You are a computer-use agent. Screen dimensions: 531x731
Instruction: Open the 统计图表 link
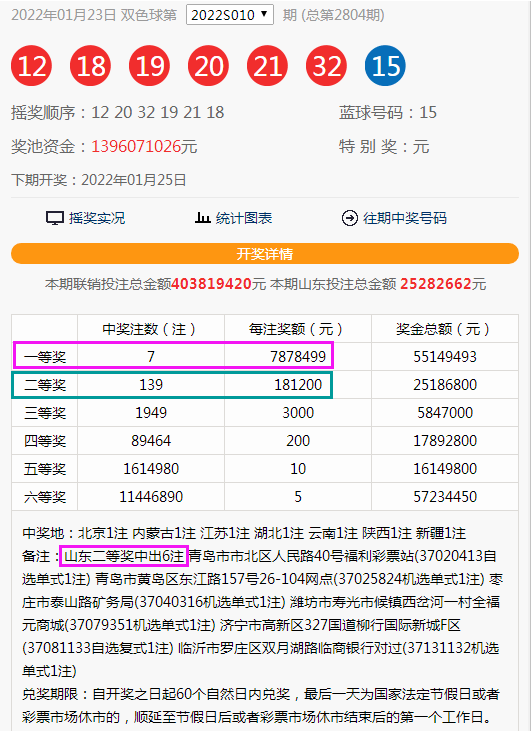(244, 218)
